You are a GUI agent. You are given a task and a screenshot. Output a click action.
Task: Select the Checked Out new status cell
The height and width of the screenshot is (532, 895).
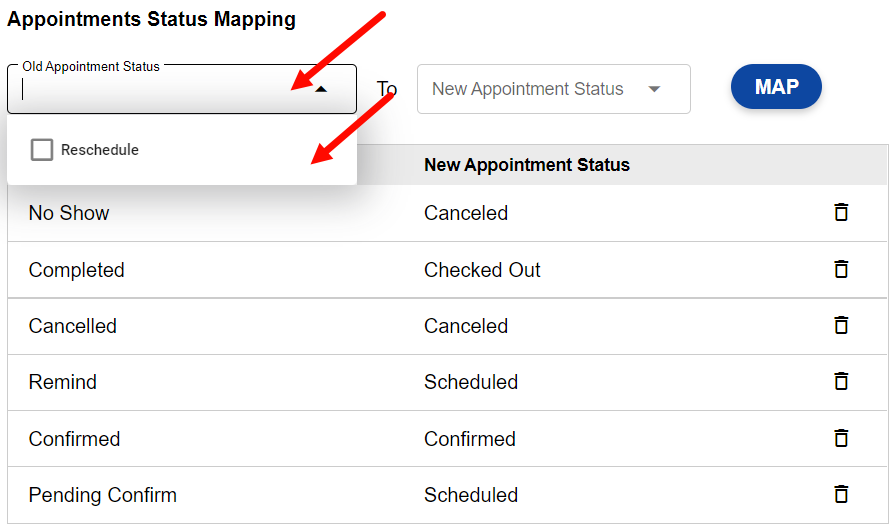tap(482, 270)
